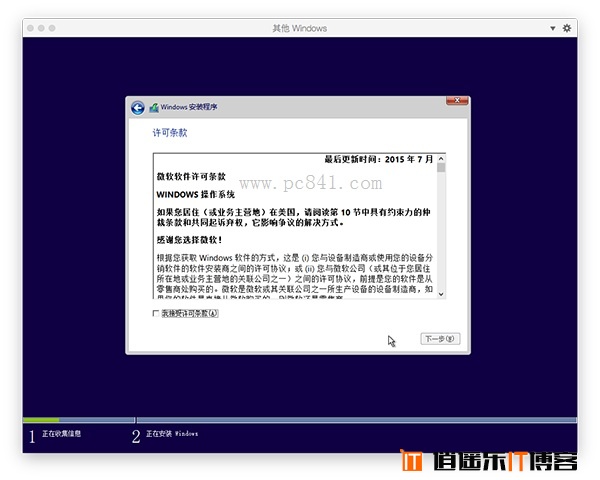The width and height of the screenshot is (600, 480).
Task: Click the license scrollbar down arrow
Action: pyautogui.click(x=441, y=294)
